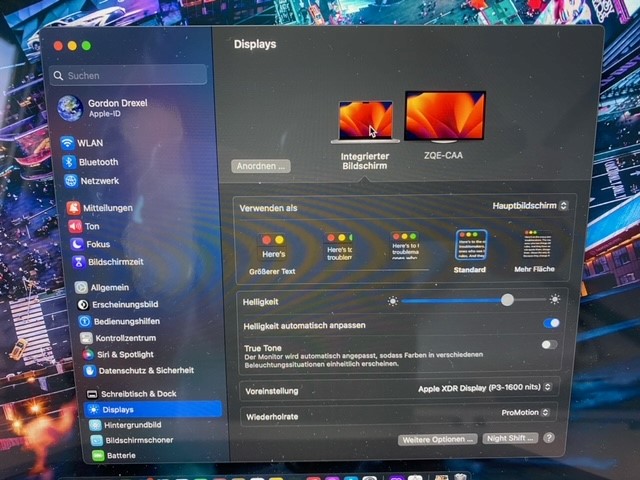The width and height of the screenshot is (640, 480).
Task: Click the Hintergrundbild icon
Action: pyautogui.click(x=95, y=425)
